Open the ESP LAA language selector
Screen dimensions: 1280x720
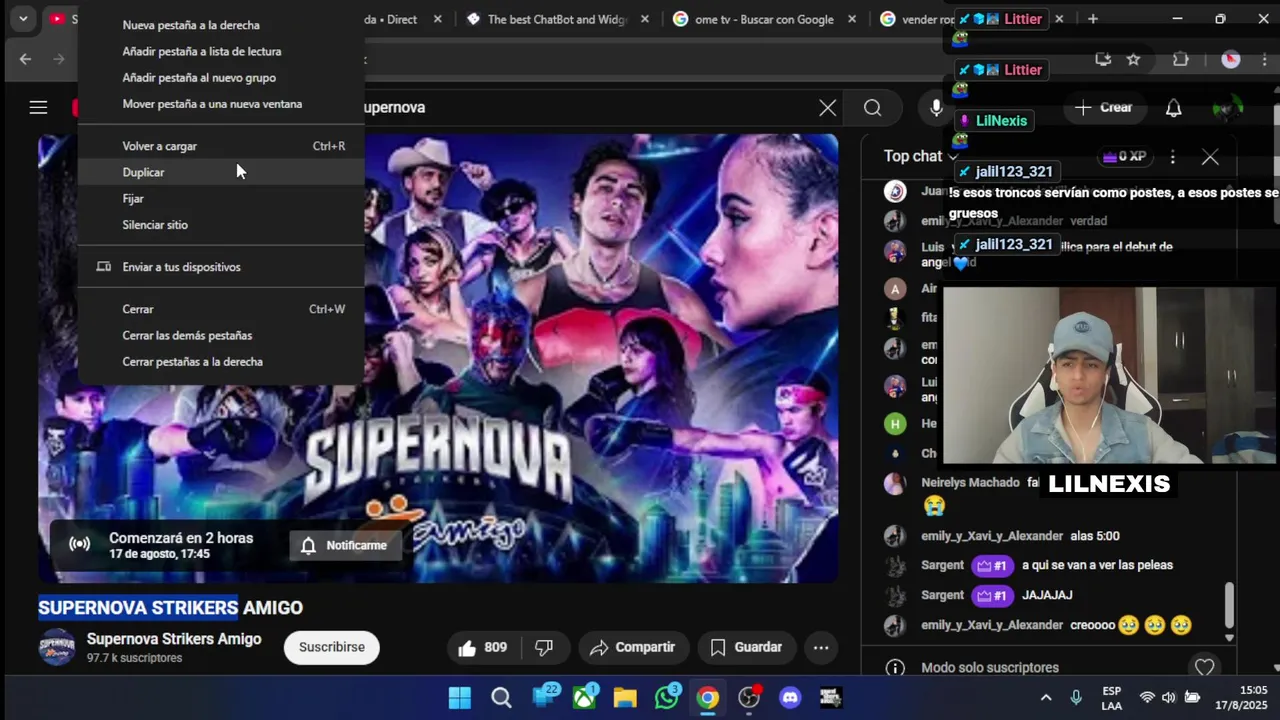coord(1112,698)
